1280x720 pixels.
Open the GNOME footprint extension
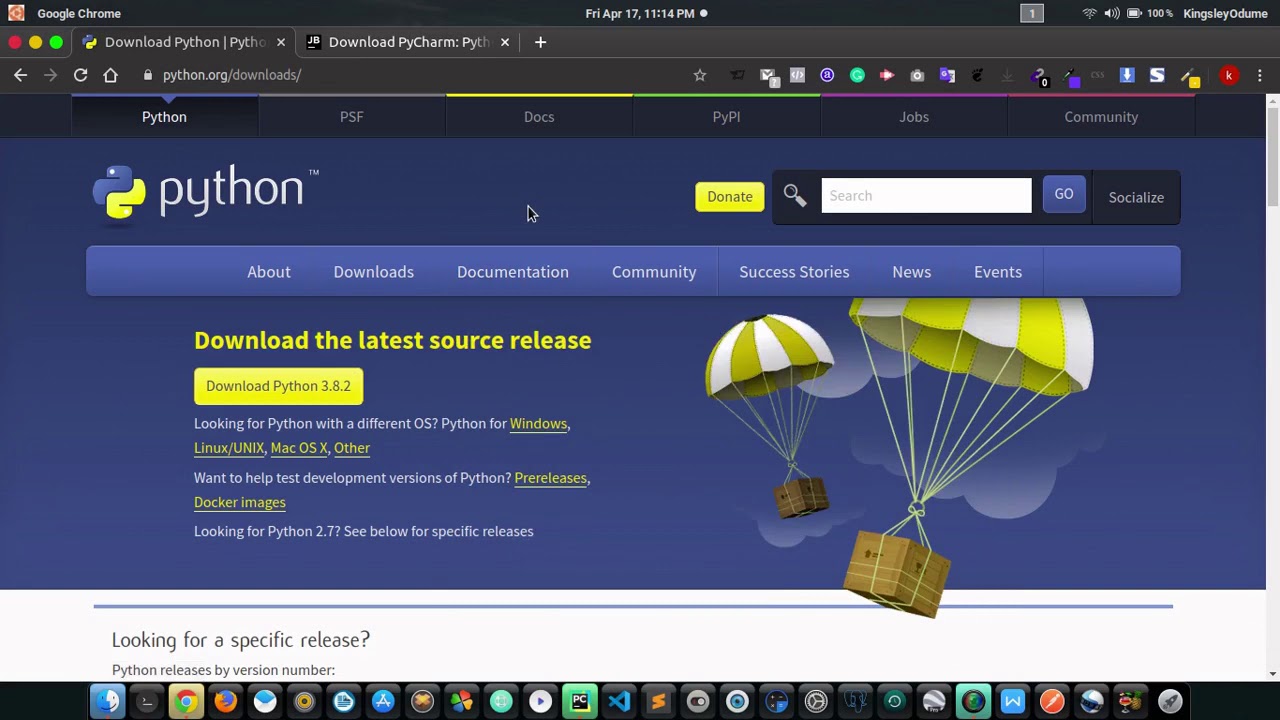click(x=977, y=75)
